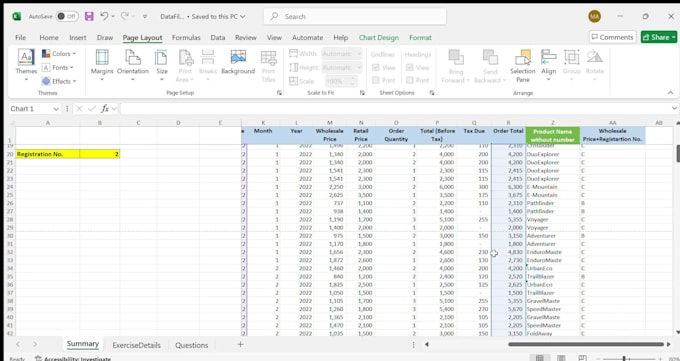The image size is (680, 361).
Task: Click the Normal view status icon
Action: click(539, 358)
